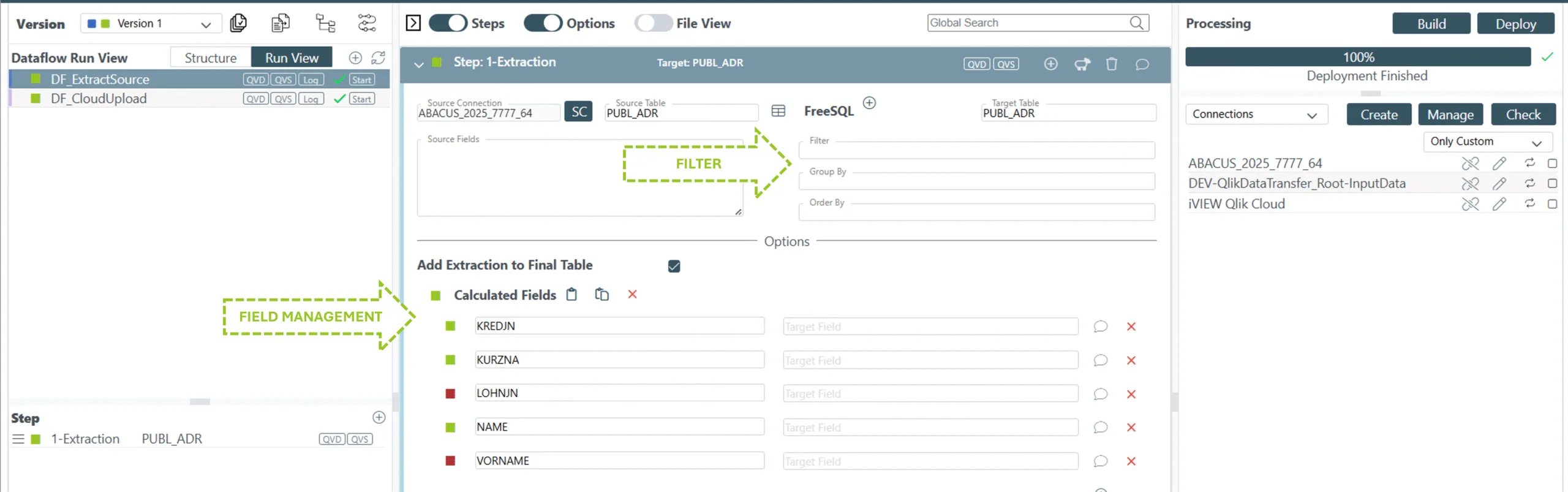Open the Source Table selector grid icon
The height and width of the screenshot is (492, 1568).
778,111
